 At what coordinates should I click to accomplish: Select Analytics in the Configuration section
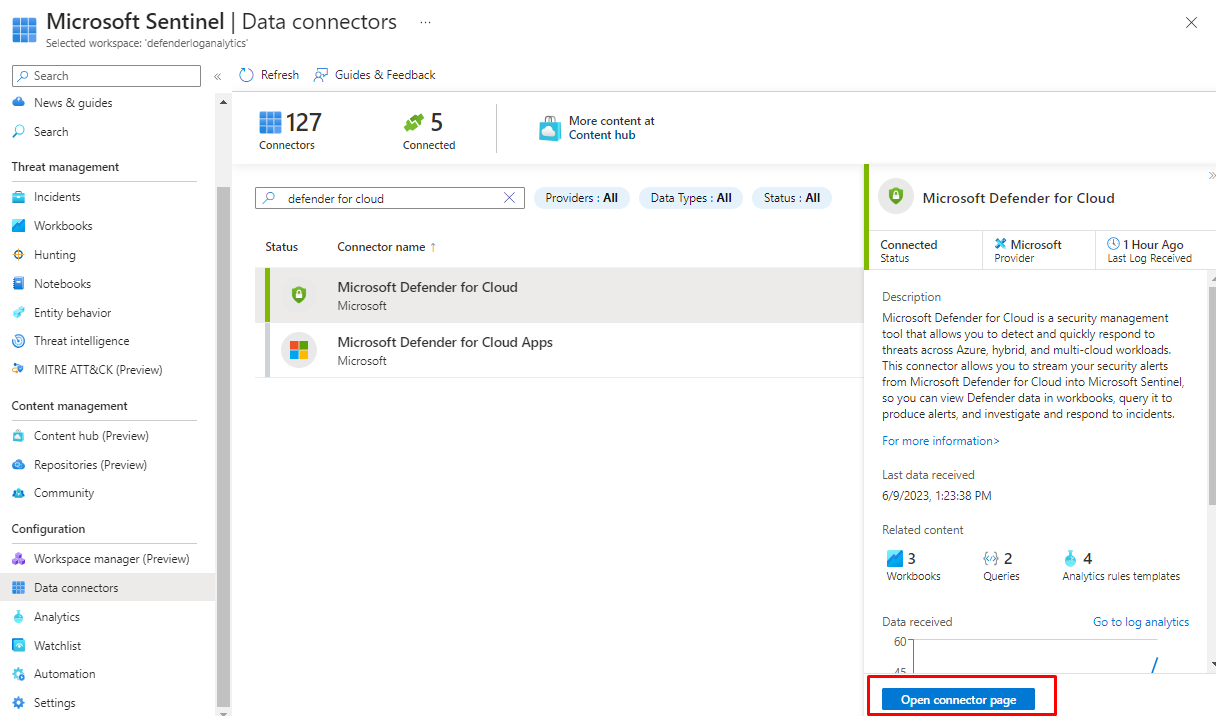click(x=56, y=617)
